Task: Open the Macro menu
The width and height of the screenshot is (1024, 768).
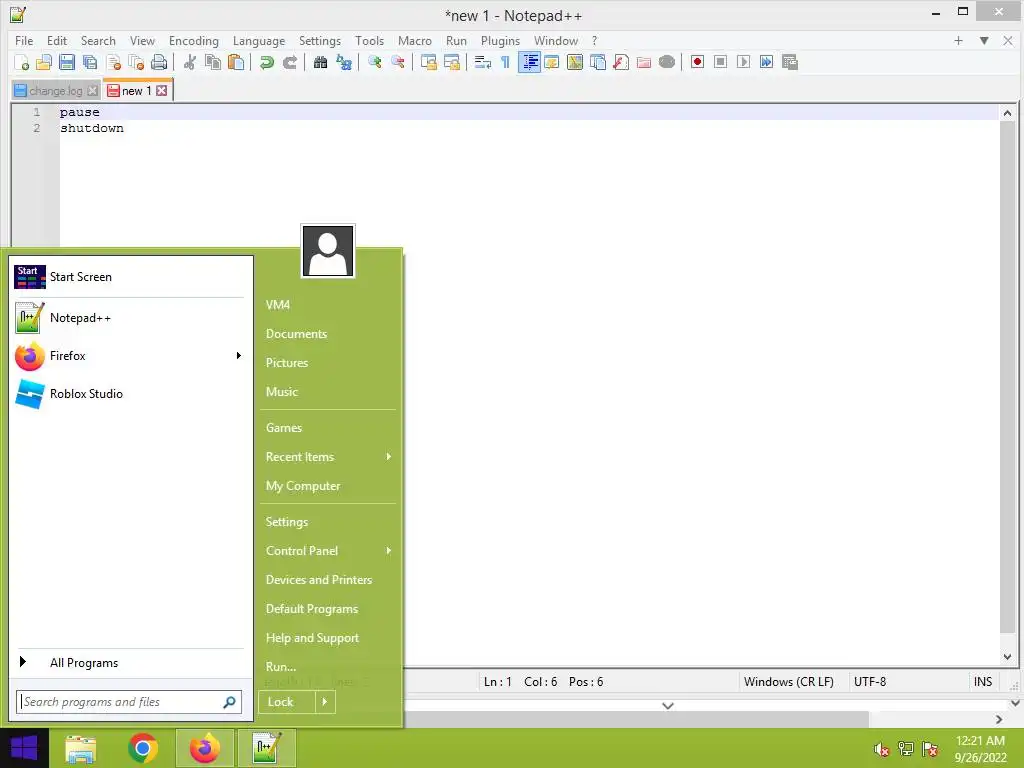Action: tap(415, 40)
